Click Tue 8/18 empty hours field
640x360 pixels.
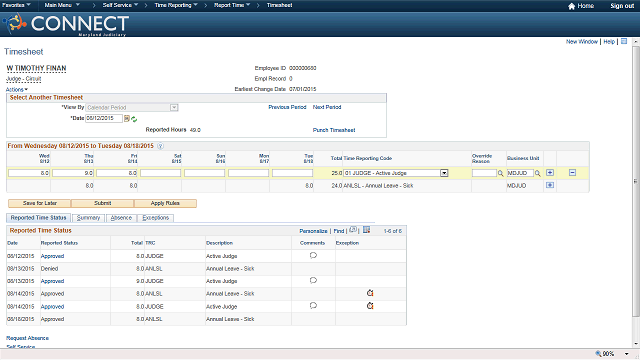[293, 173]
